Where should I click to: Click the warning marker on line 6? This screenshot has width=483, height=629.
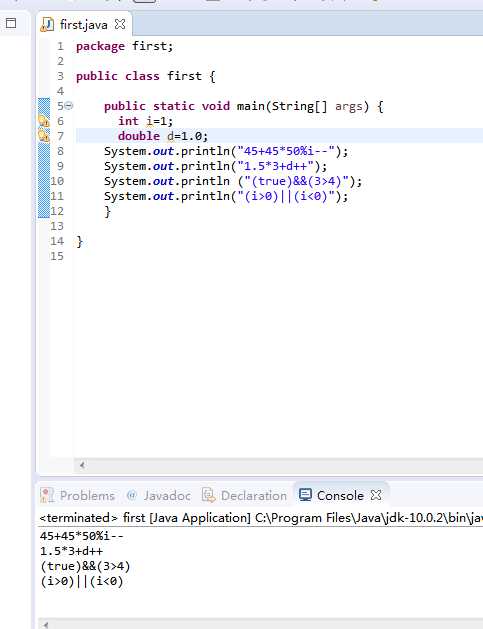(x=43, y=121)
